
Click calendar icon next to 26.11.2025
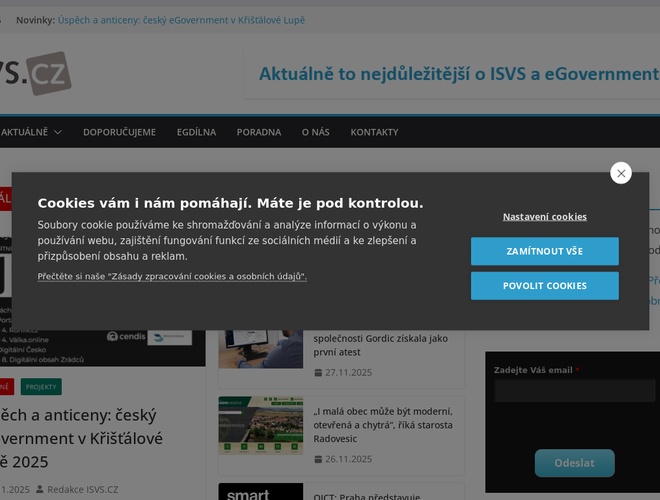pyautogui.click(x=318, y=459)
